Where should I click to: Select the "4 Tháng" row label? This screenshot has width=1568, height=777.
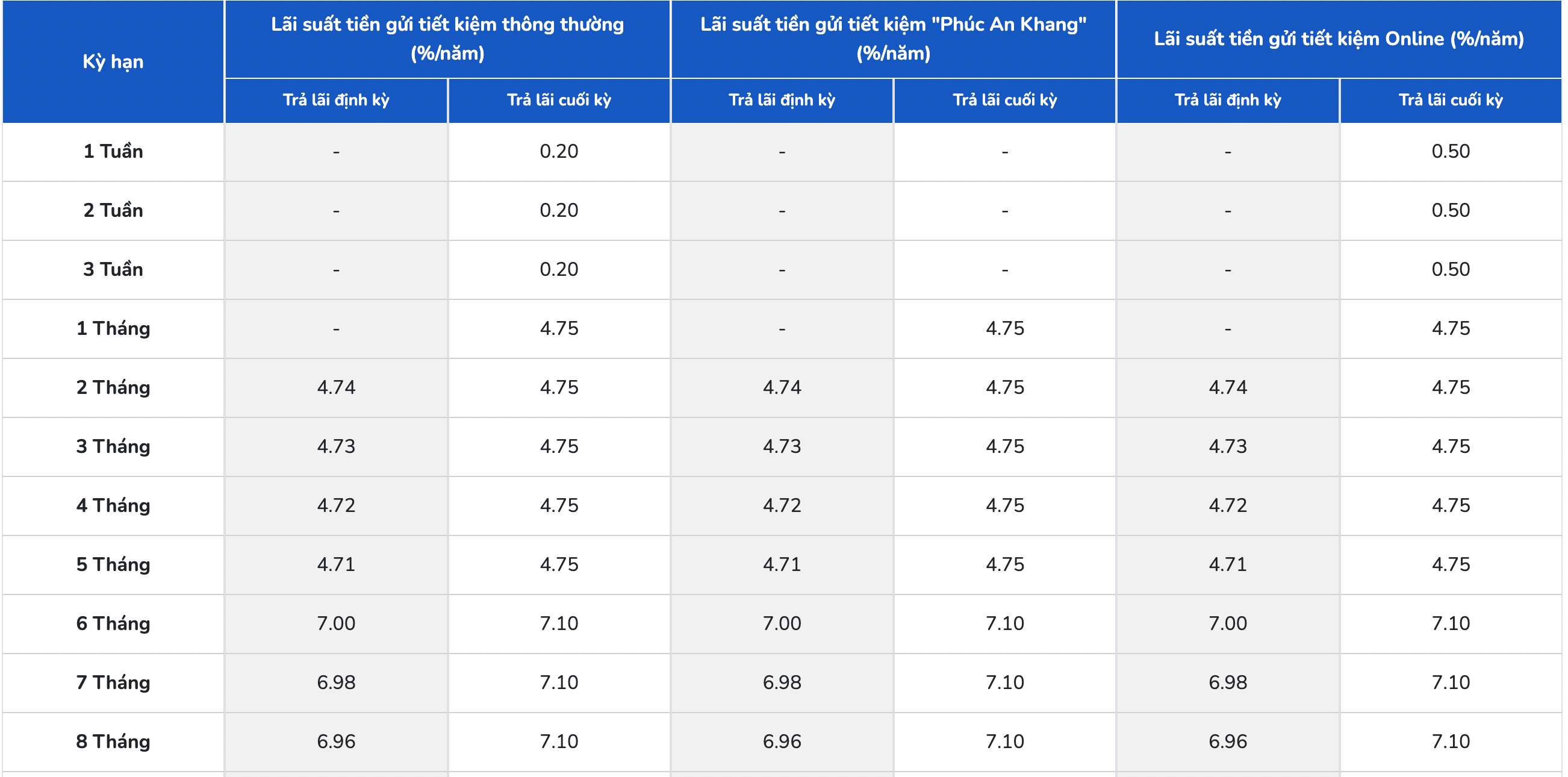click(113, 505)
